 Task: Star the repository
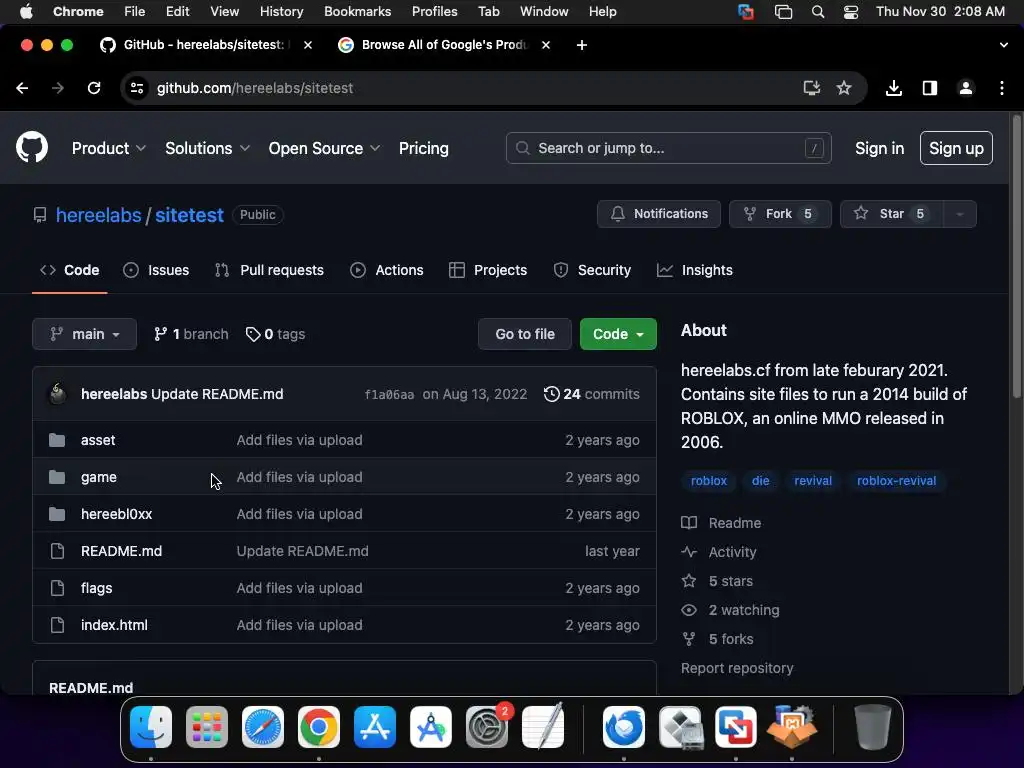coord(892,214)
